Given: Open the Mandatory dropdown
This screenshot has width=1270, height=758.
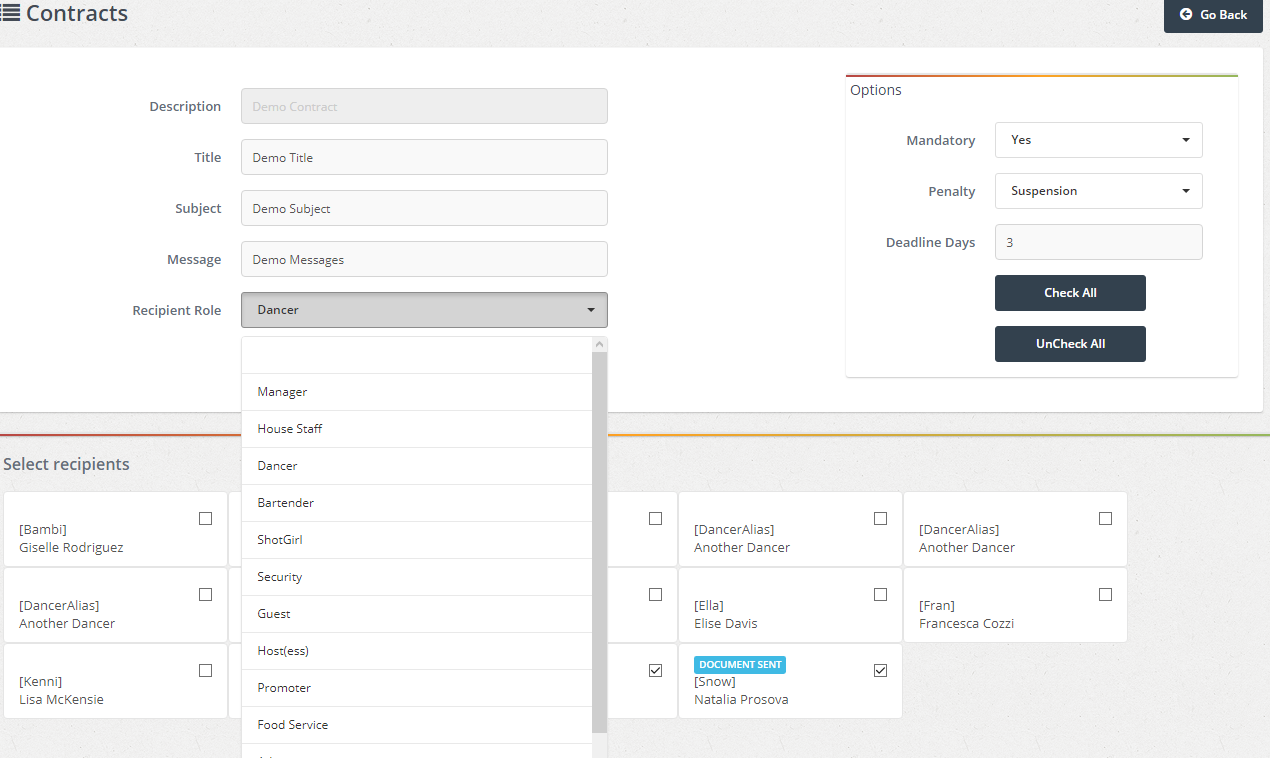Looking at the screenshot, I should [1098, 140].
